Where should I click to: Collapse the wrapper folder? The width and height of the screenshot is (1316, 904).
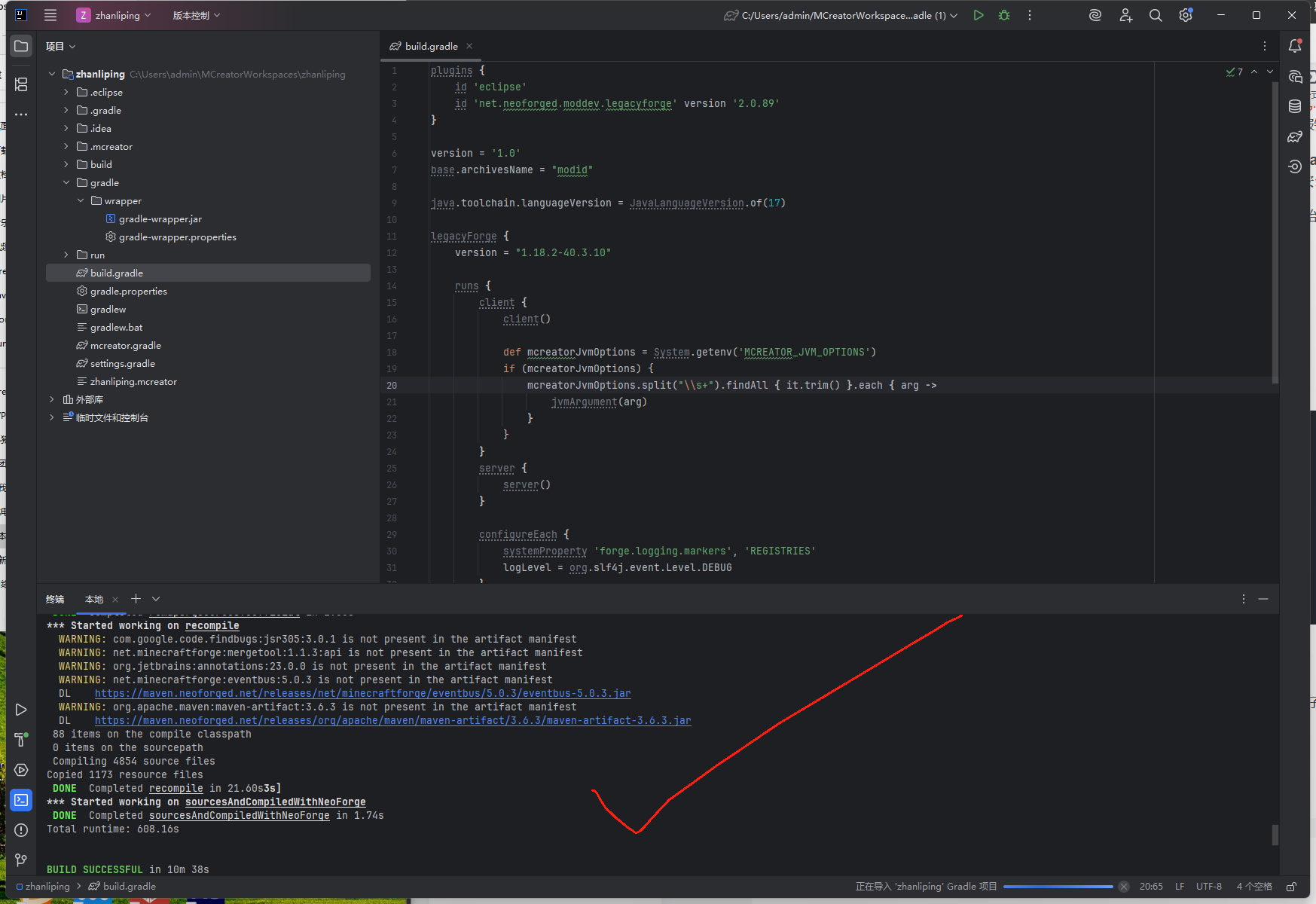81,200
